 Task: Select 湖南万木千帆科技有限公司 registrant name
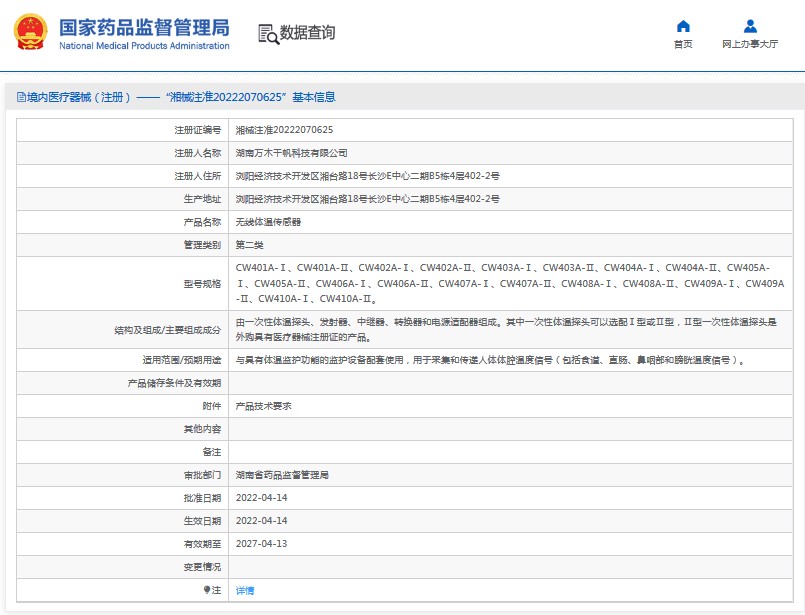coord(292,153)
